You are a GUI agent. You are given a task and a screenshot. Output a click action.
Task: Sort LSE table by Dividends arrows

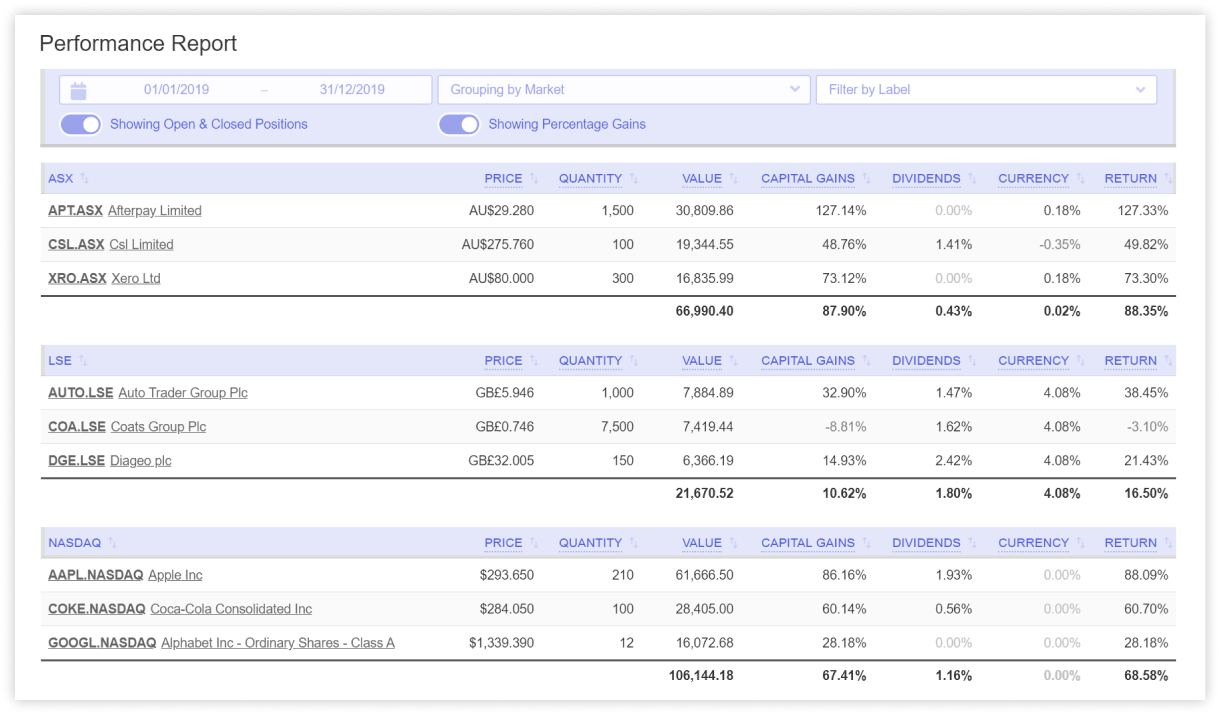point(972,361)
